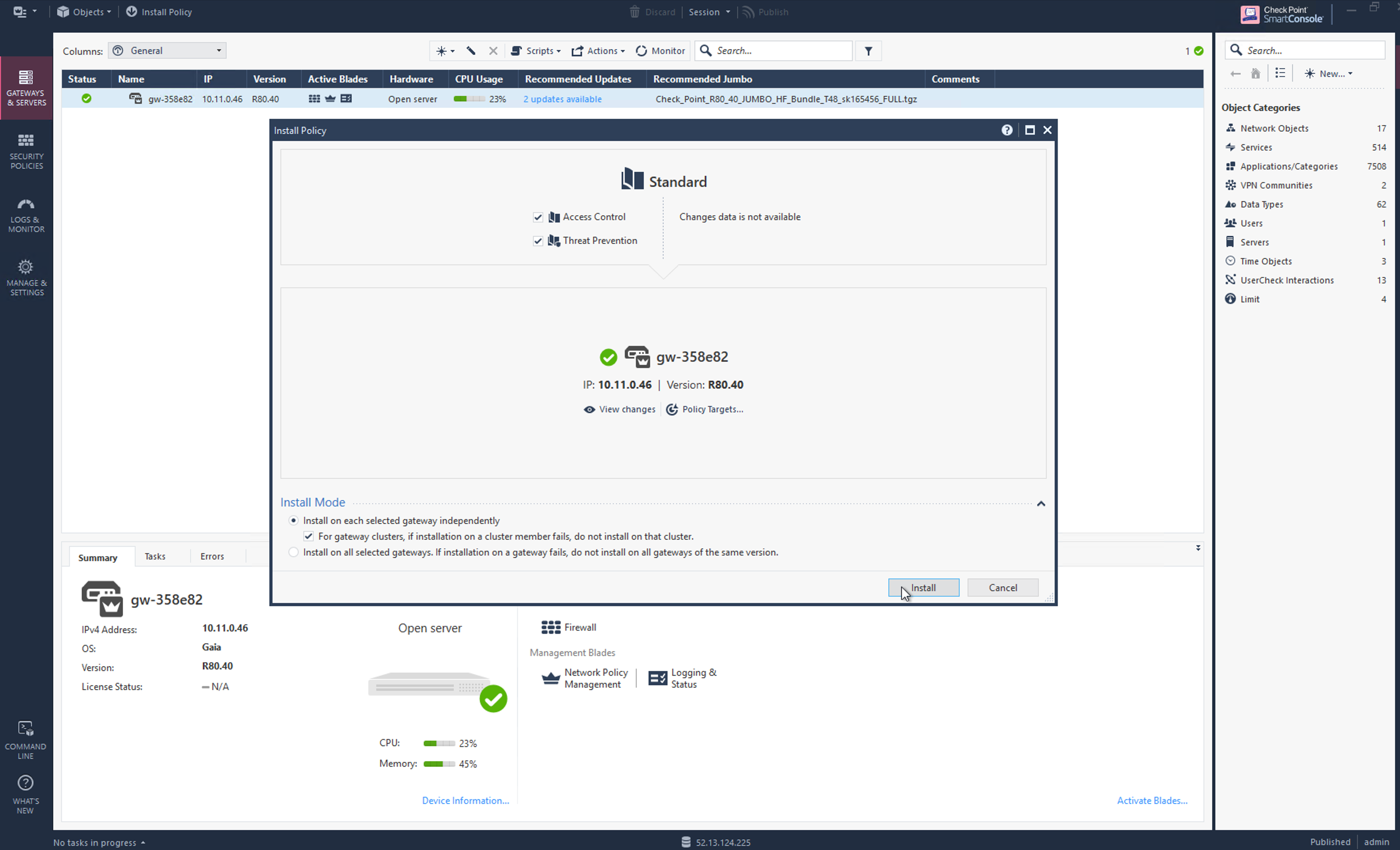The image size is (1400, 850).
Task: Switch to the Errors tab
Action: click(211, 556)
